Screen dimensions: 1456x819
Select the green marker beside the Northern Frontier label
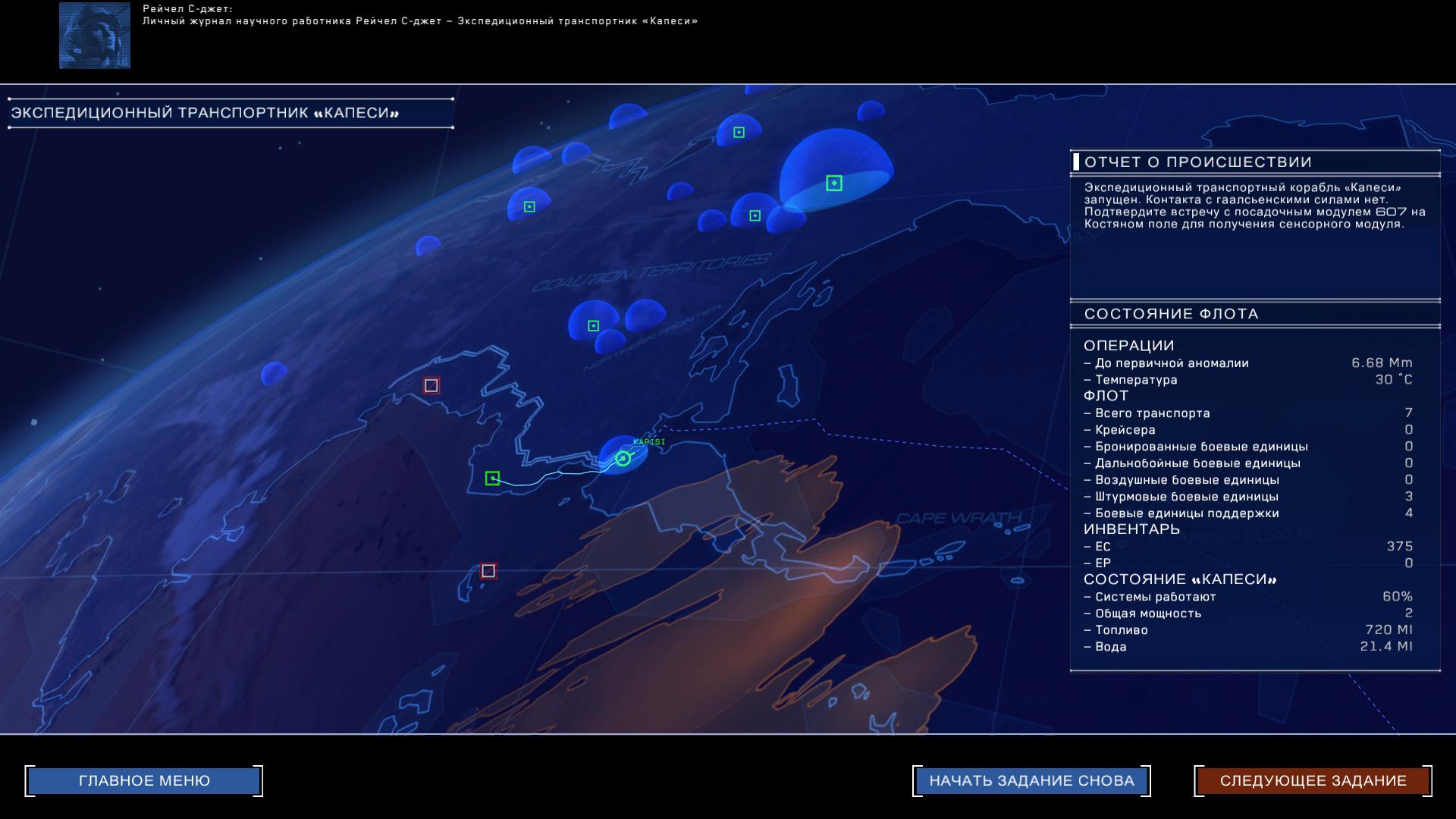(x=593, y=325)
